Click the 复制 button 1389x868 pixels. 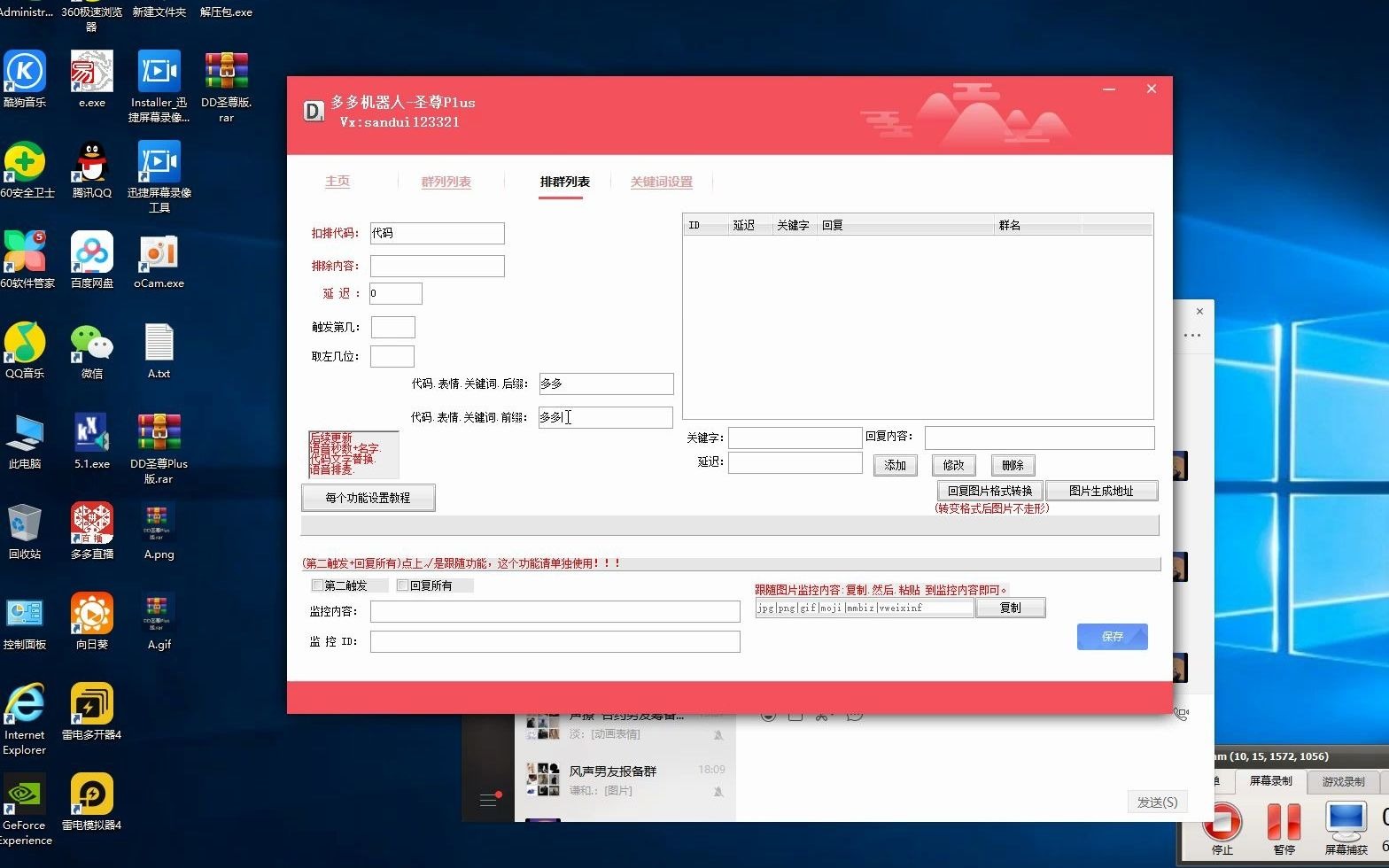[x=1010, y=608]
